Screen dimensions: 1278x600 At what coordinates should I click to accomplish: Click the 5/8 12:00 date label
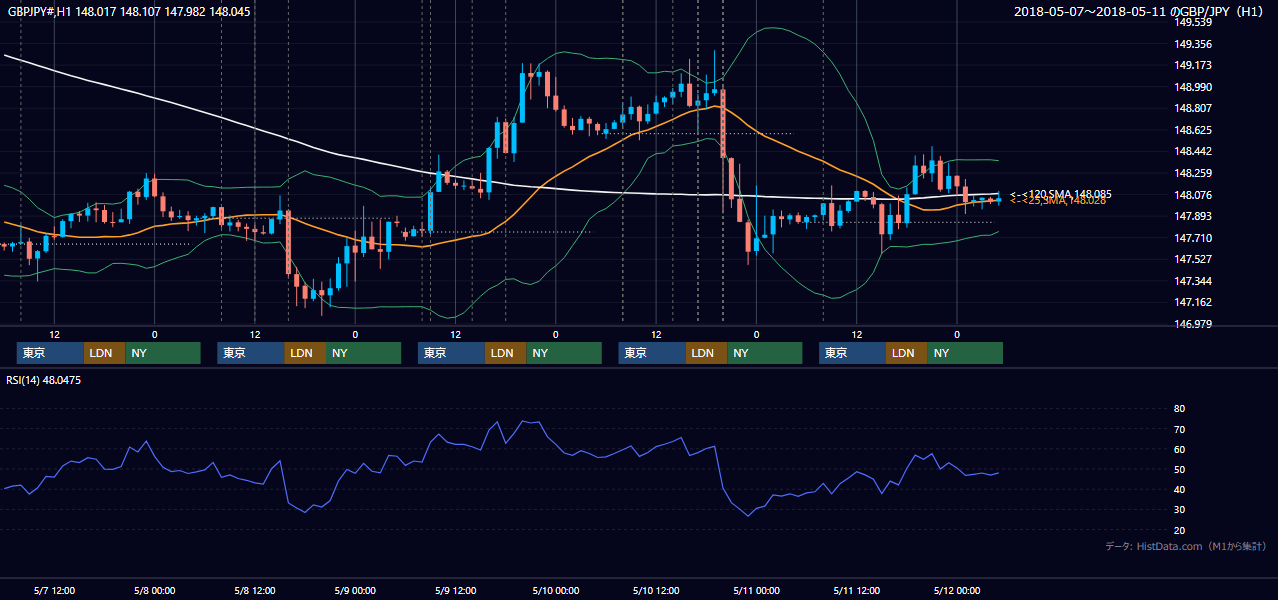[255, 590]
